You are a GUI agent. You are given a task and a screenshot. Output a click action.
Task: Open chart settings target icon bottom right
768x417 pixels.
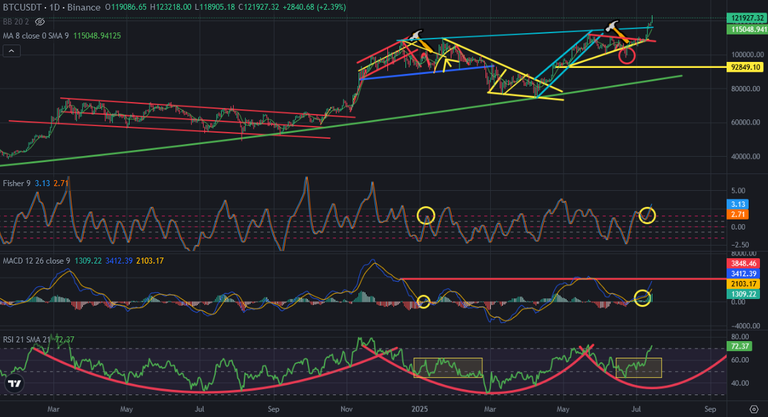[754, 409]
